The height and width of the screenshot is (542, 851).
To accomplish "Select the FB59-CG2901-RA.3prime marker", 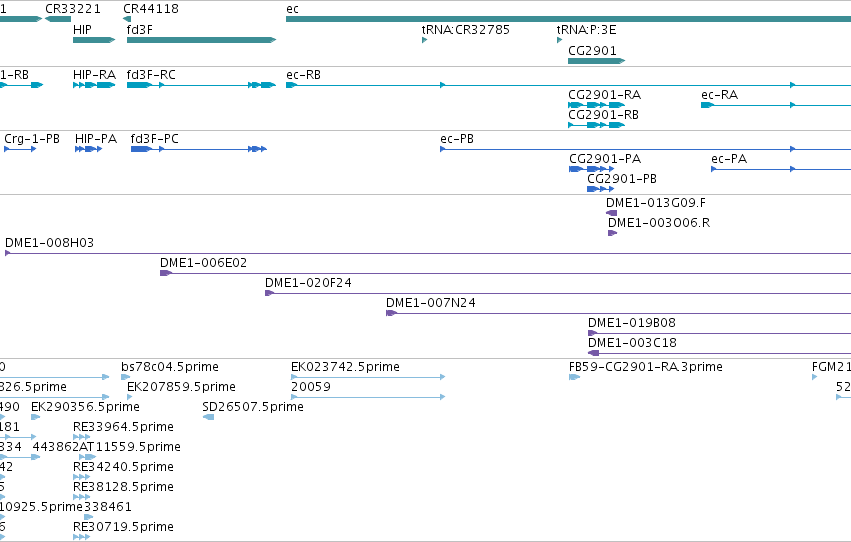I will tap(574, 377).
